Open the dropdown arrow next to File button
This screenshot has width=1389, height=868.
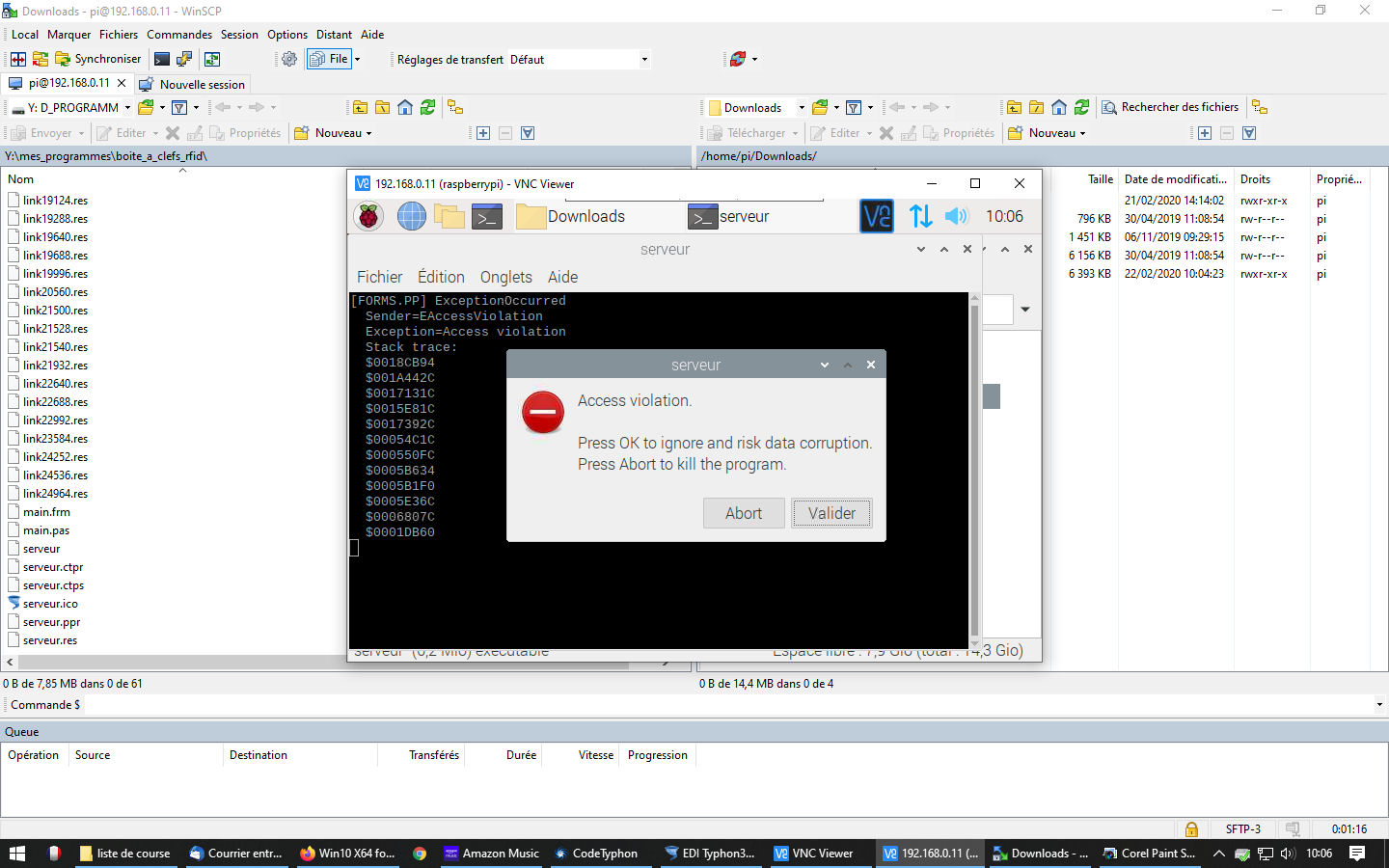(357, 59)
